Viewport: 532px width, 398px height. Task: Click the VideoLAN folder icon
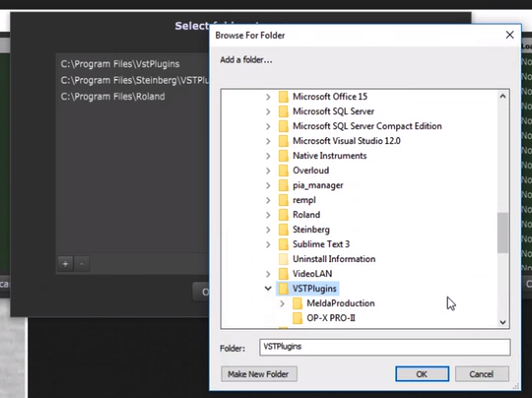(283, 274)
